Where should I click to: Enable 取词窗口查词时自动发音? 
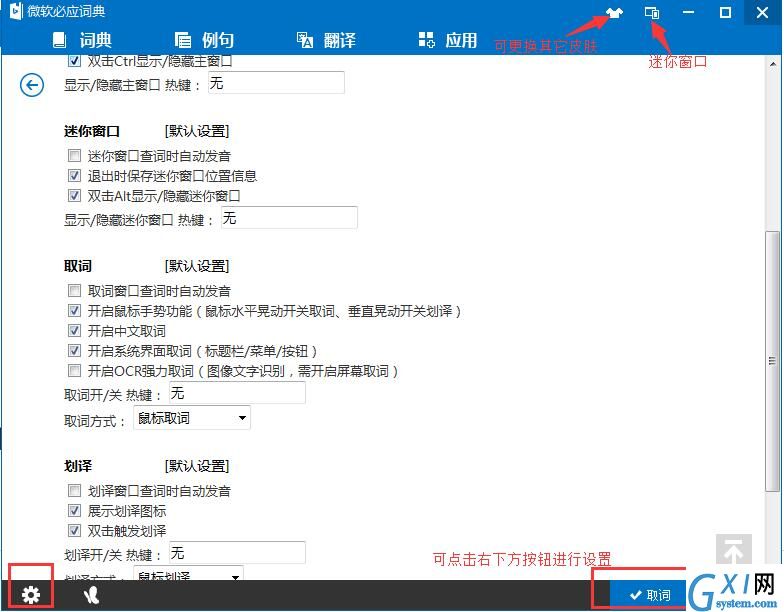click(x=74, y=290)
